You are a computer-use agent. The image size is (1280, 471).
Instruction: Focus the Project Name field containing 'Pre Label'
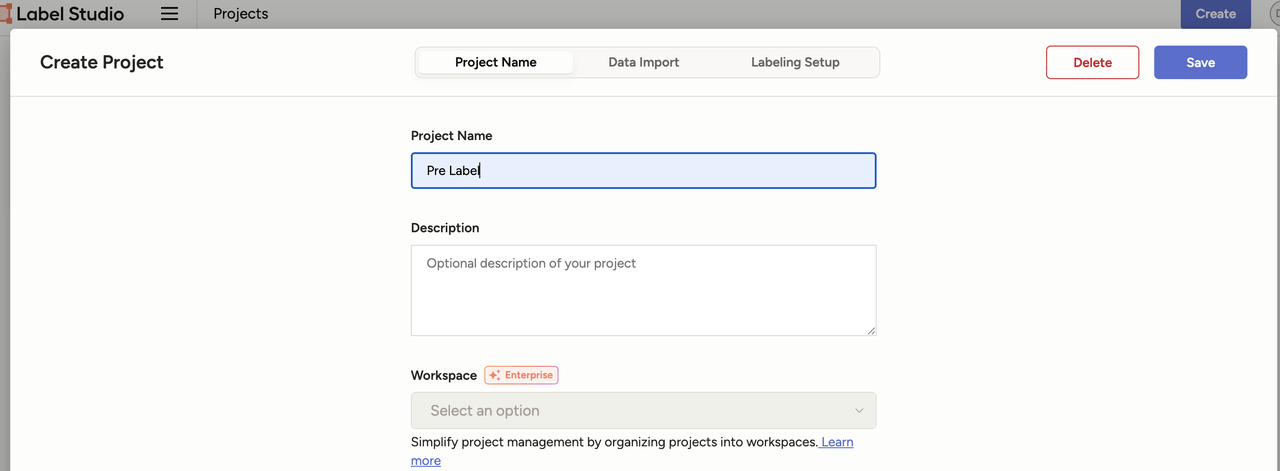[643, 170]
